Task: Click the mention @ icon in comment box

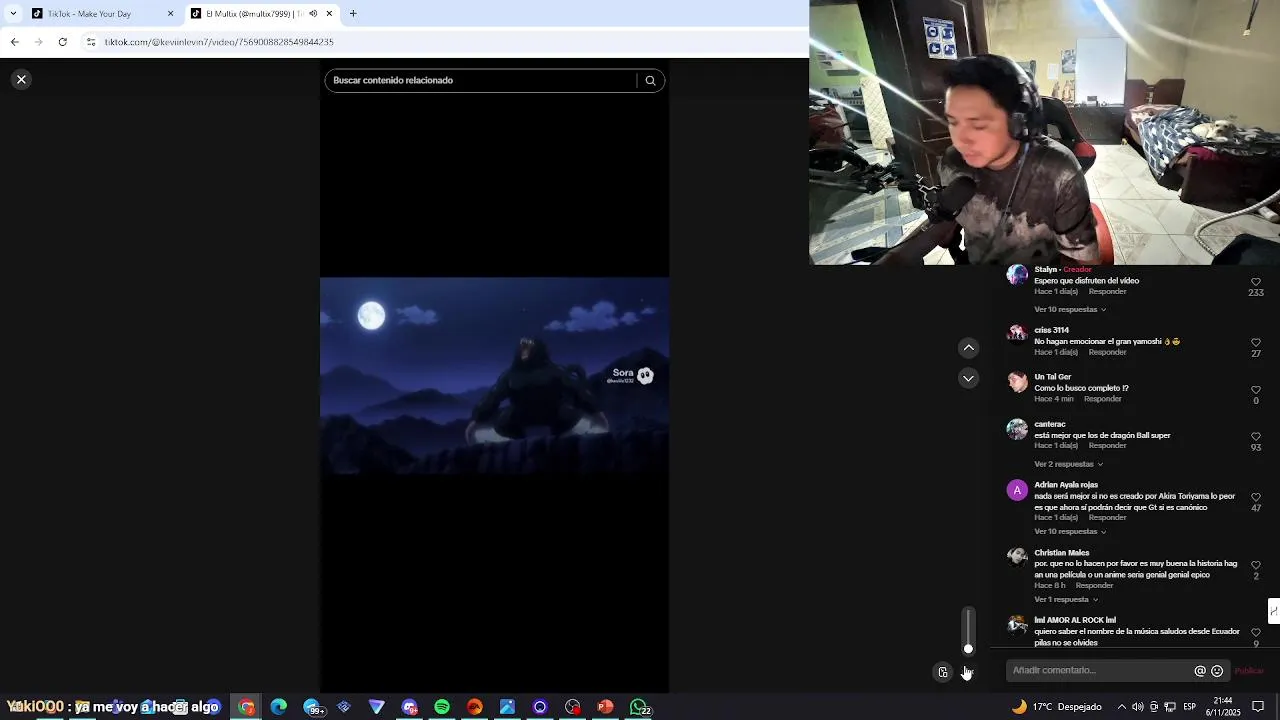Action: 1200,671
